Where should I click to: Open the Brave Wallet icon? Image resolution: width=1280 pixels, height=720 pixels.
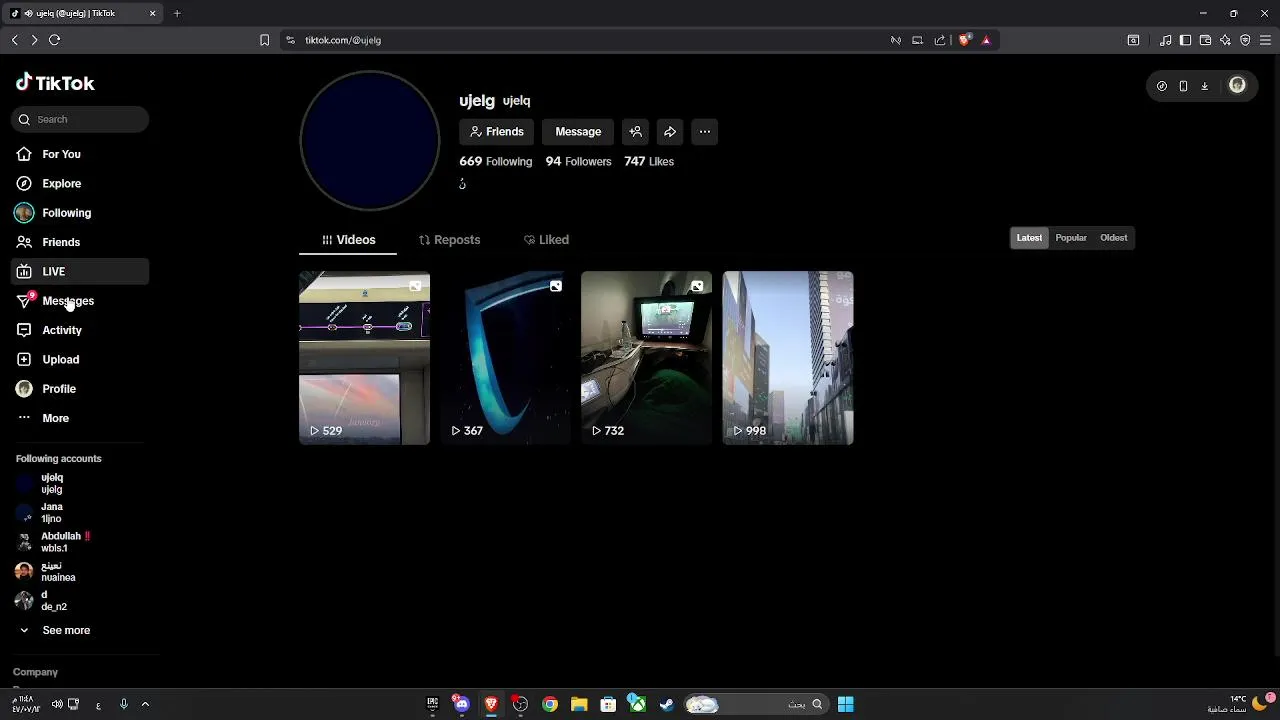coord(1205,40)
